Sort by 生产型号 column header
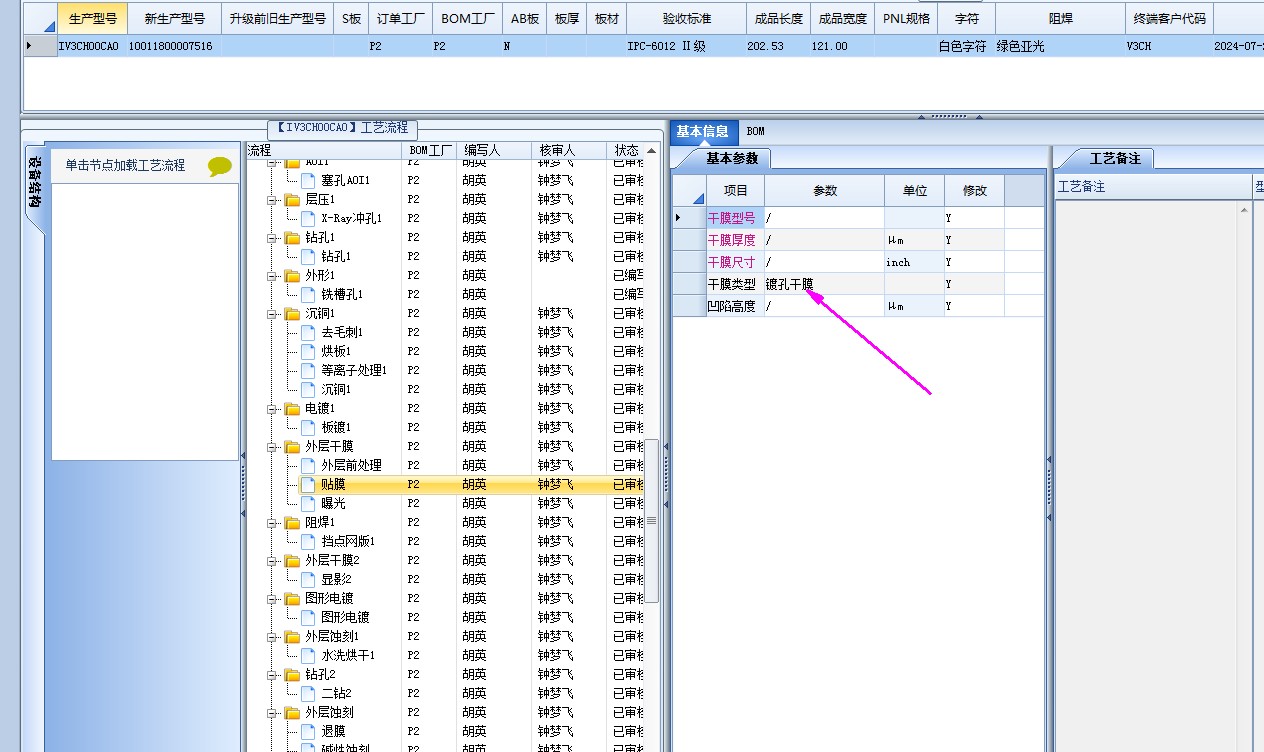Viewport: 1264px width, 752px height. point(93,19)
